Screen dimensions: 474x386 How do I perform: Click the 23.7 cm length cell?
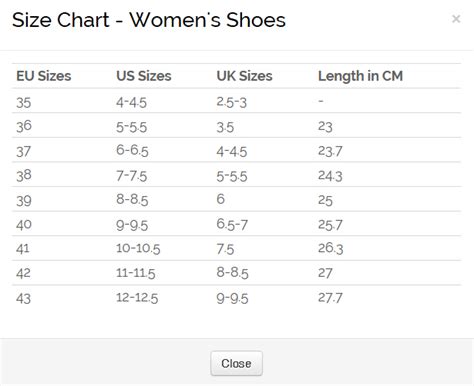pyautogui.click(x=330, y=151)
